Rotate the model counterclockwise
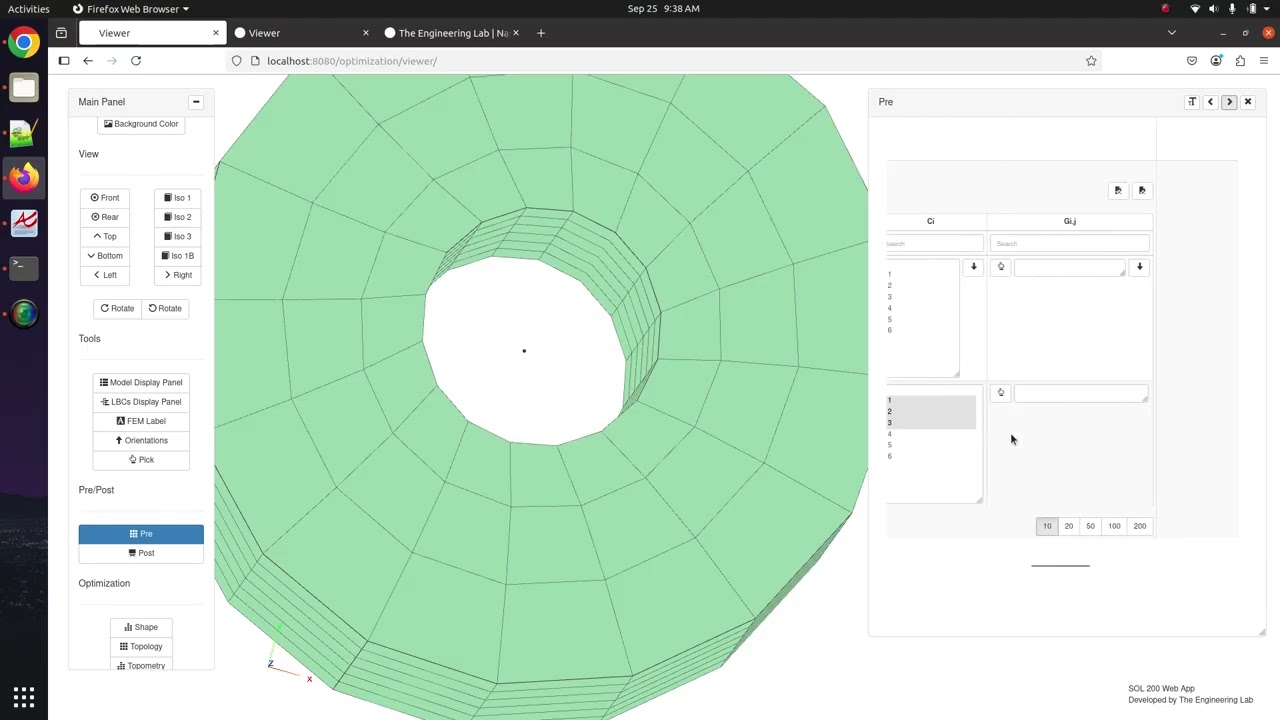Screen dimensions: 1280x720 (x=165, y=308)
